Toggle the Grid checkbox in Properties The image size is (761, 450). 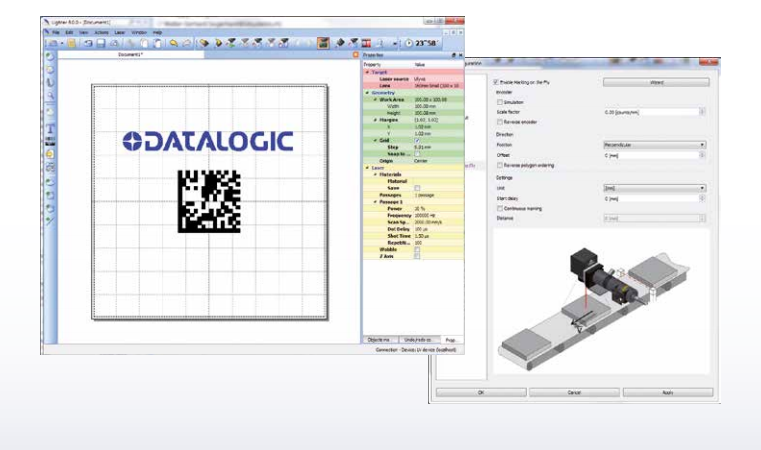pyautogui.click(x=417, y=140)
